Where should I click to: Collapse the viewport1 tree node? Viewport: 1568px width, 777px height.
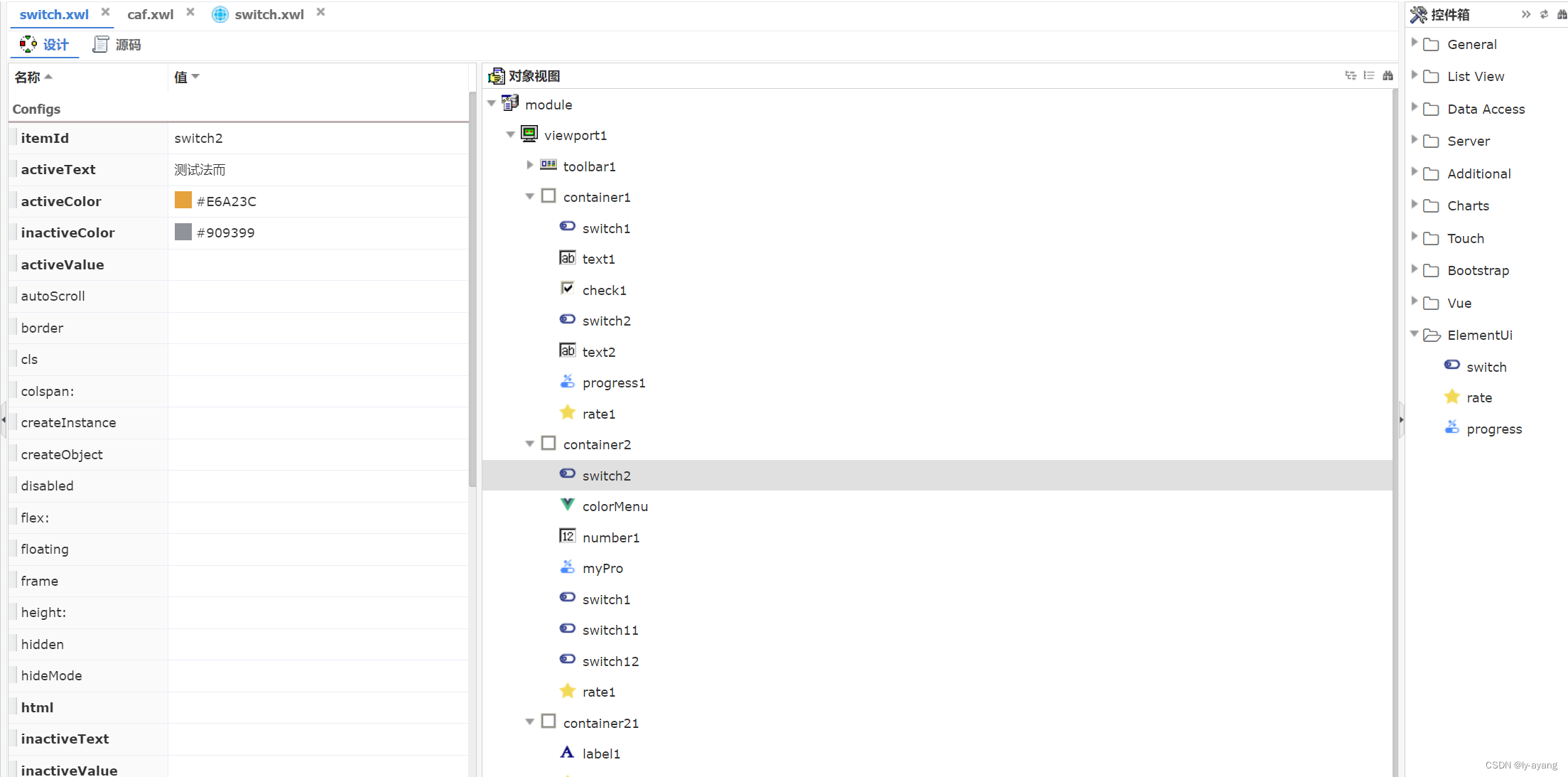(x=510, y=134)
